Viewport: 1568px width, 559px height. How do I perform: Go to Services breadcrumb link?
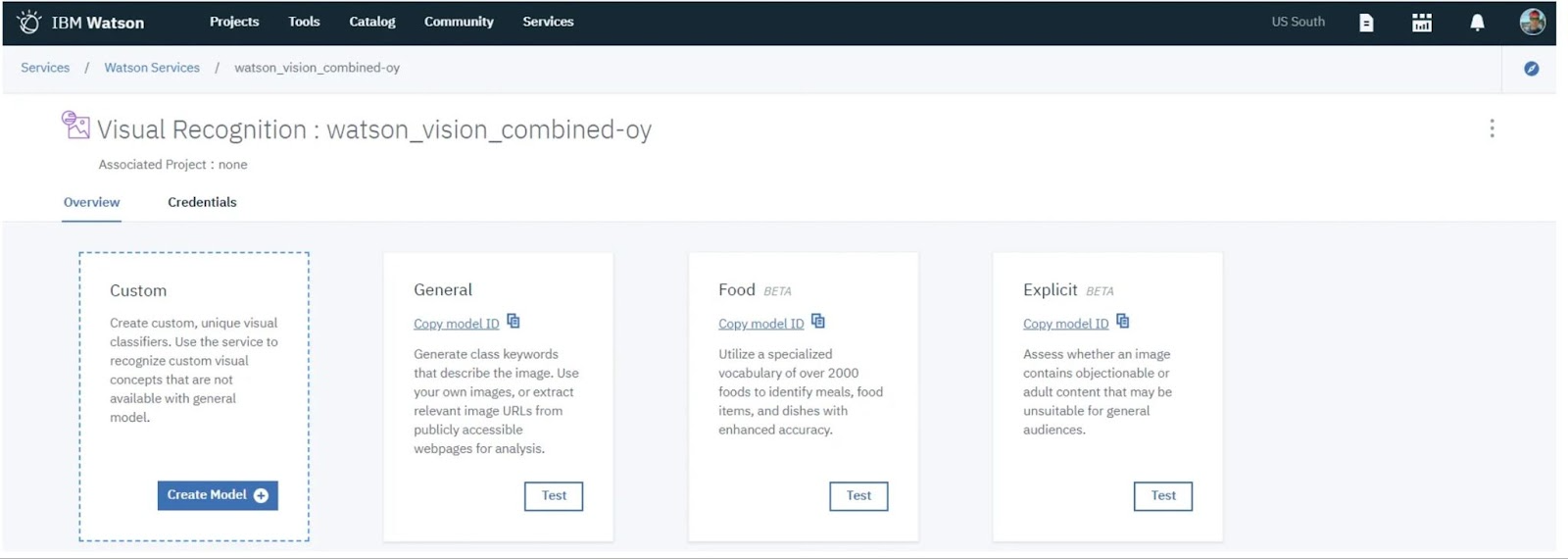[45, 68]
